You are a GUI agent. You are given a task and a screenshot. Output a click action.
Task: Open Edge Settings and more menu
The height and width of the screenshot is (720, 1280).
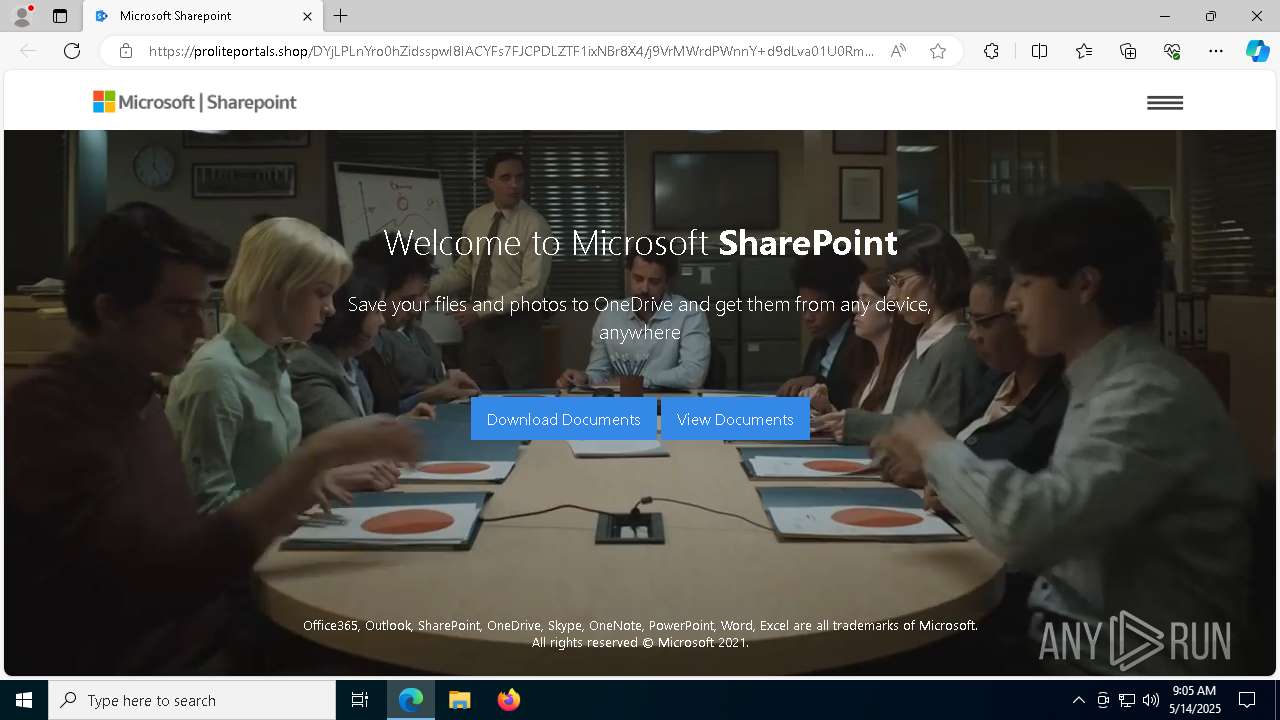pos(1216,51)
